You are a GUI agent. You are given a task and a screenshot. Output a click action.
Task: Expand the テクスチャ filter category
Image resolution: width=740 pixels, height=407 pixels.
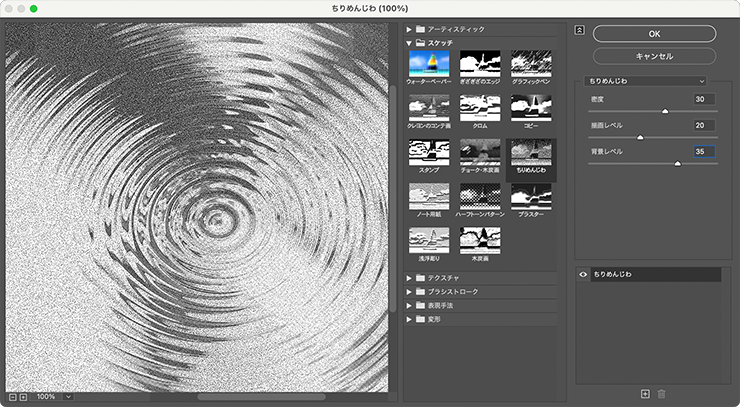click(409, 277)
